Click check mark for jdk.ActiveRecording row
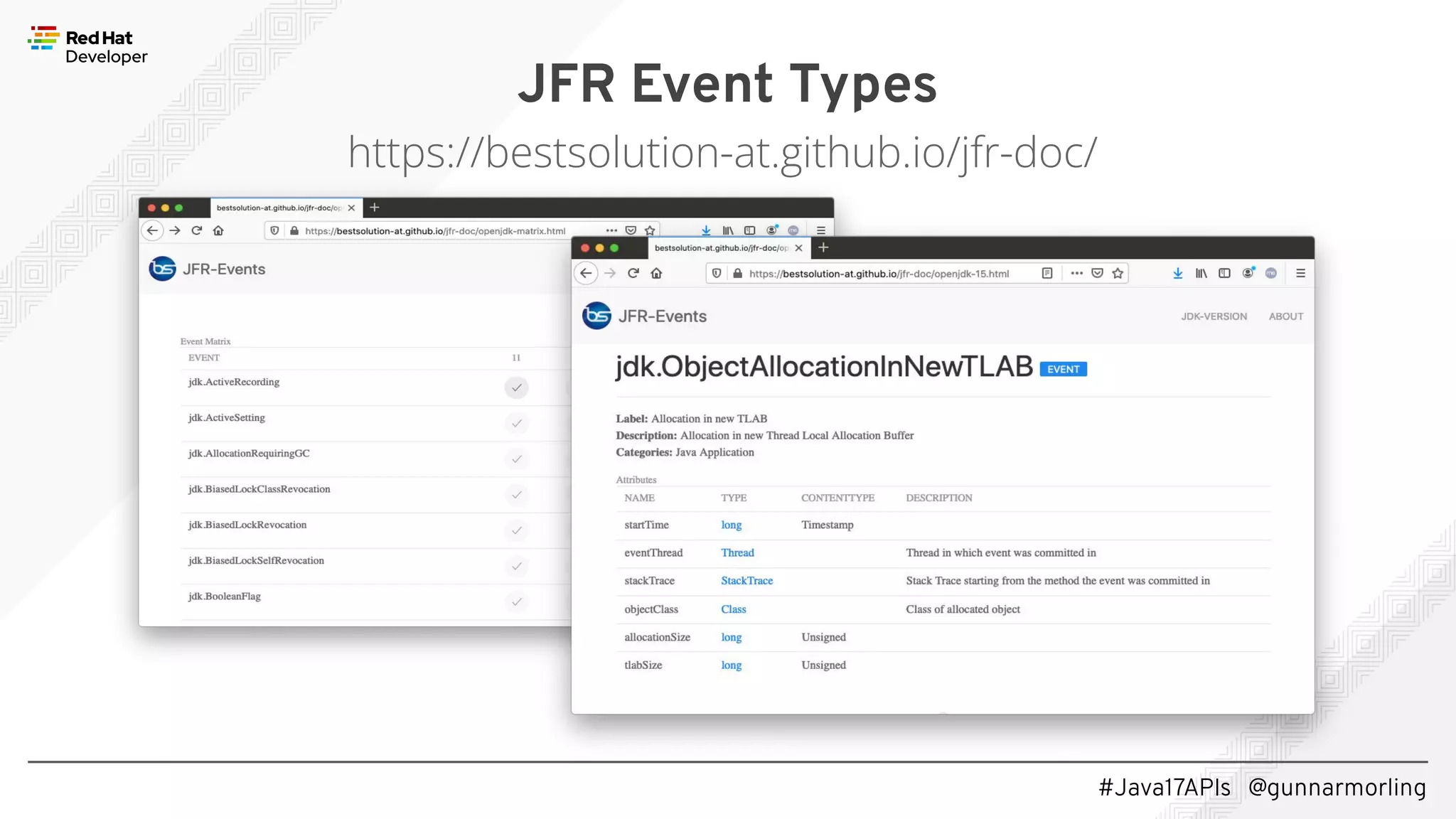Screen dimensions: 1456x819 tap(517, 387)
